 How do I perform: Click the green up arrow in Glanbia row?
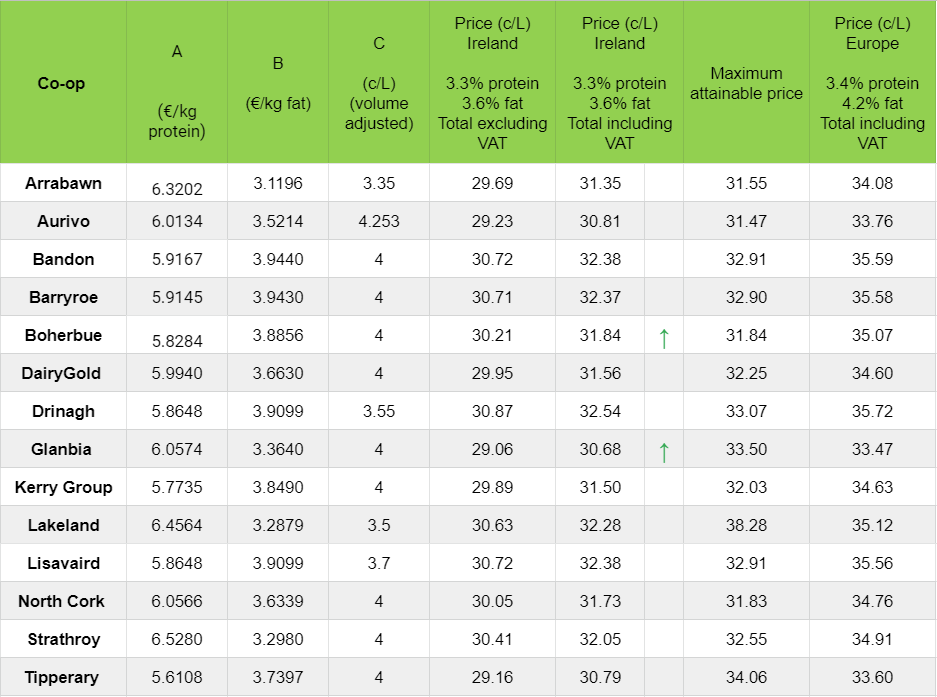pyautogui.click(x=663, y=452)
